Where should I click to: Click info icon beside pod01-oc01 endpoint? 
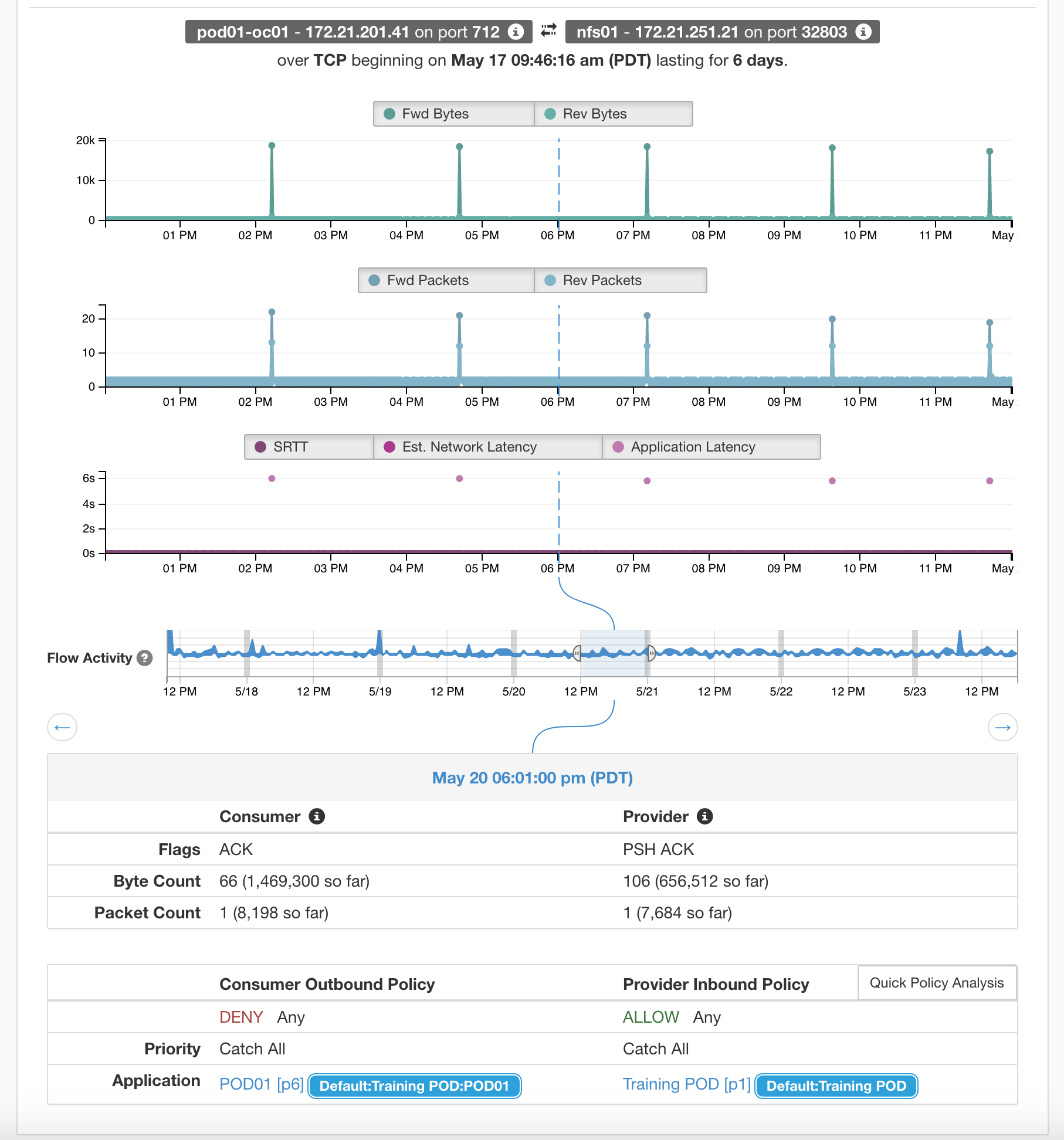point(516,32)
